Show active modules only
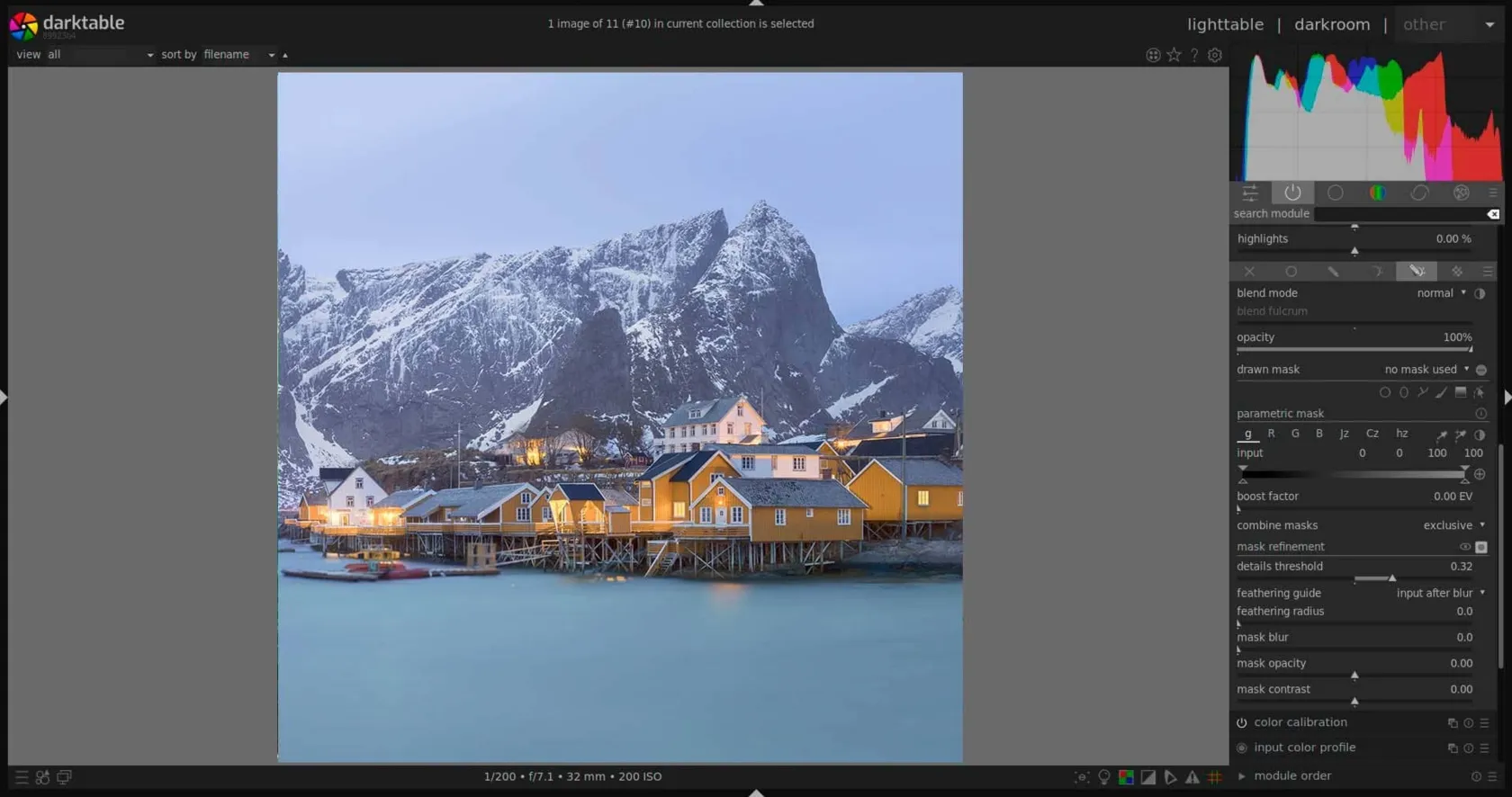1512x797 pixels. click(x=1292, y=193)
